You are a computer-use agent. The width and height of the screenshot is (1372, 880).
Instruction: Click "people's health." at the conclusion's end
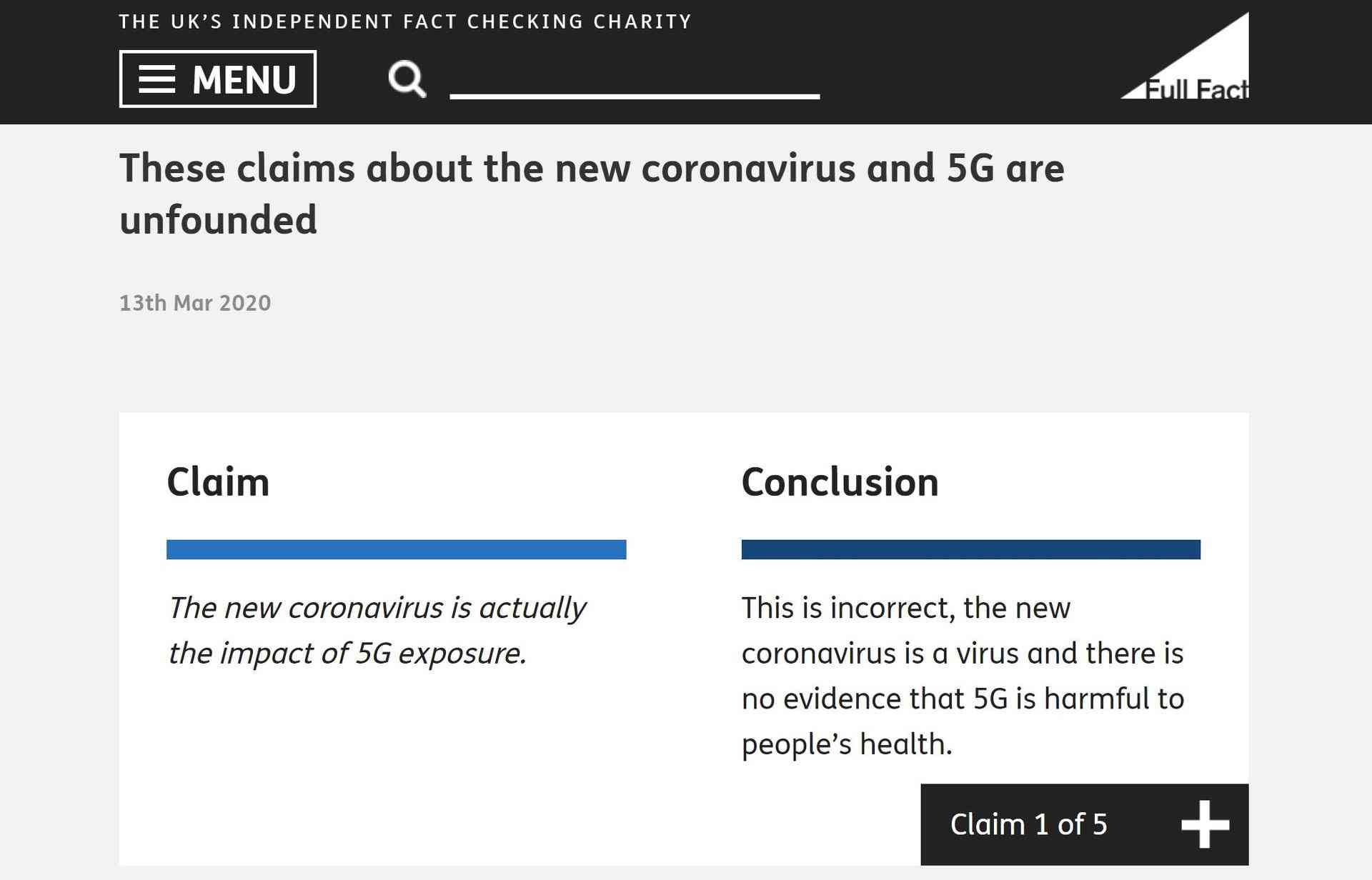(x=847, y=744)
